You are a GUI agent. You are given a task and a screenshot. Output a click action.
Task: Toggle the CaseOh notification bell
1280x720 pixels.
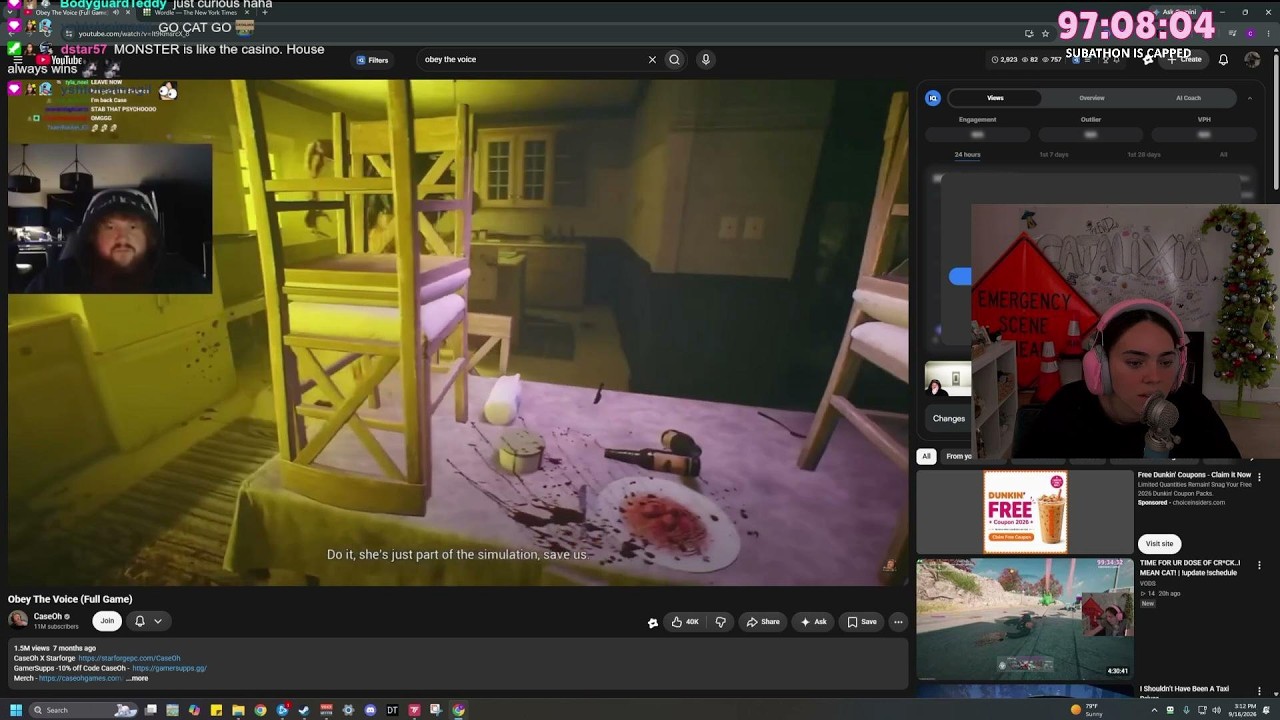(x=140, y=621)
